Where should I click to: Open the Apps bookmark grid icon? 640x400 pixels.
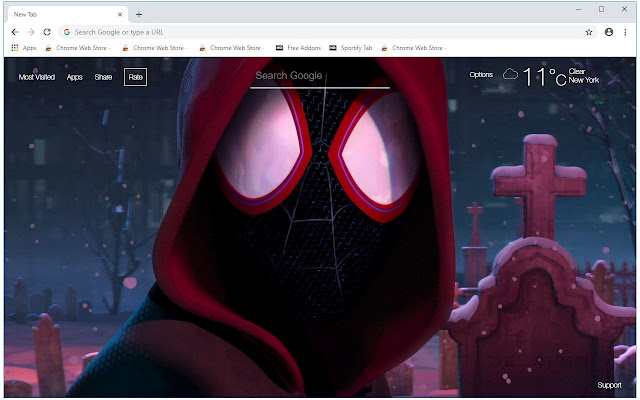tap(15, 48)
